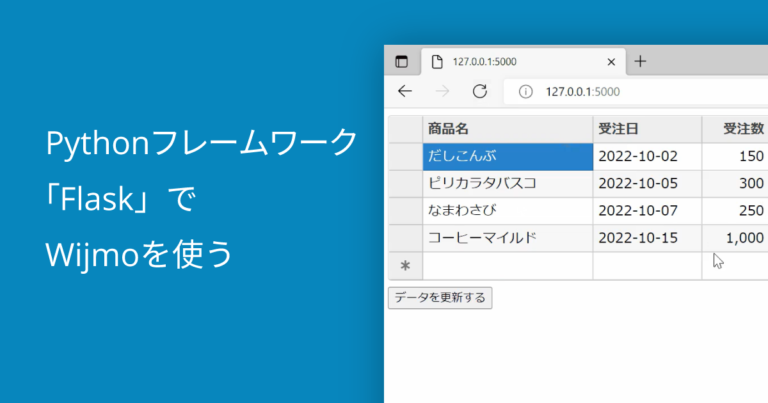Screen dimensions: 768x403
Task: Click the grid's top-left select-all corner cell
Action: point(406,129)
